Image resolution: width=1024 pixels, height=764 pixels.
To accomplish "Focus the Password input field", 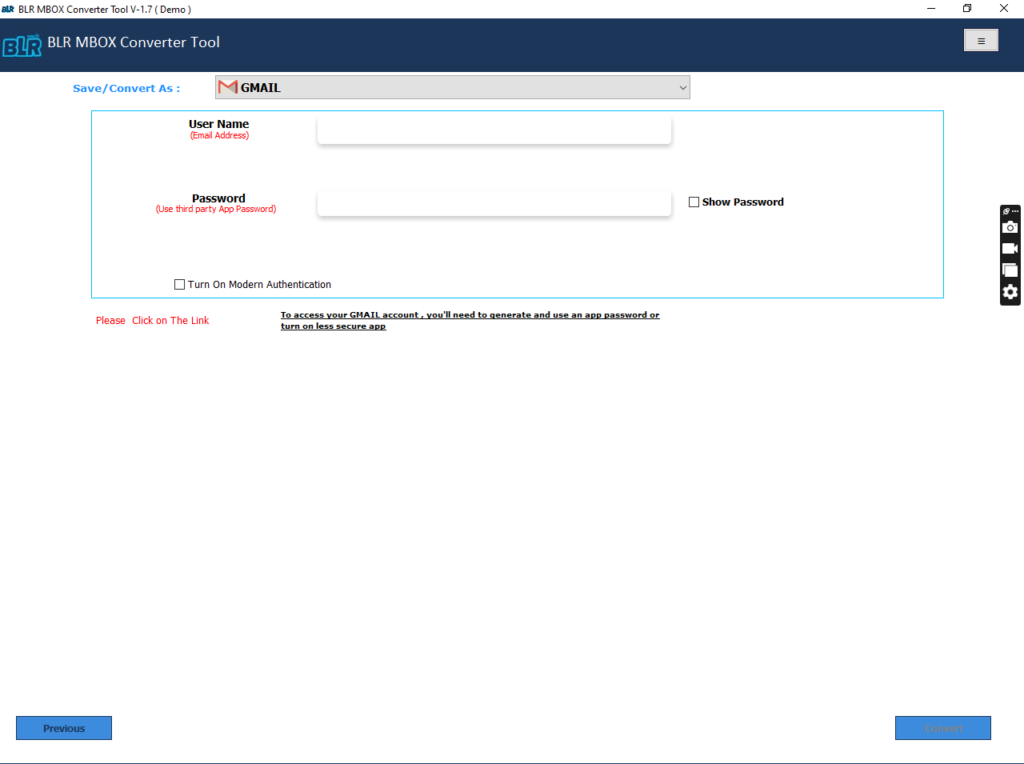I will point(494,203).
